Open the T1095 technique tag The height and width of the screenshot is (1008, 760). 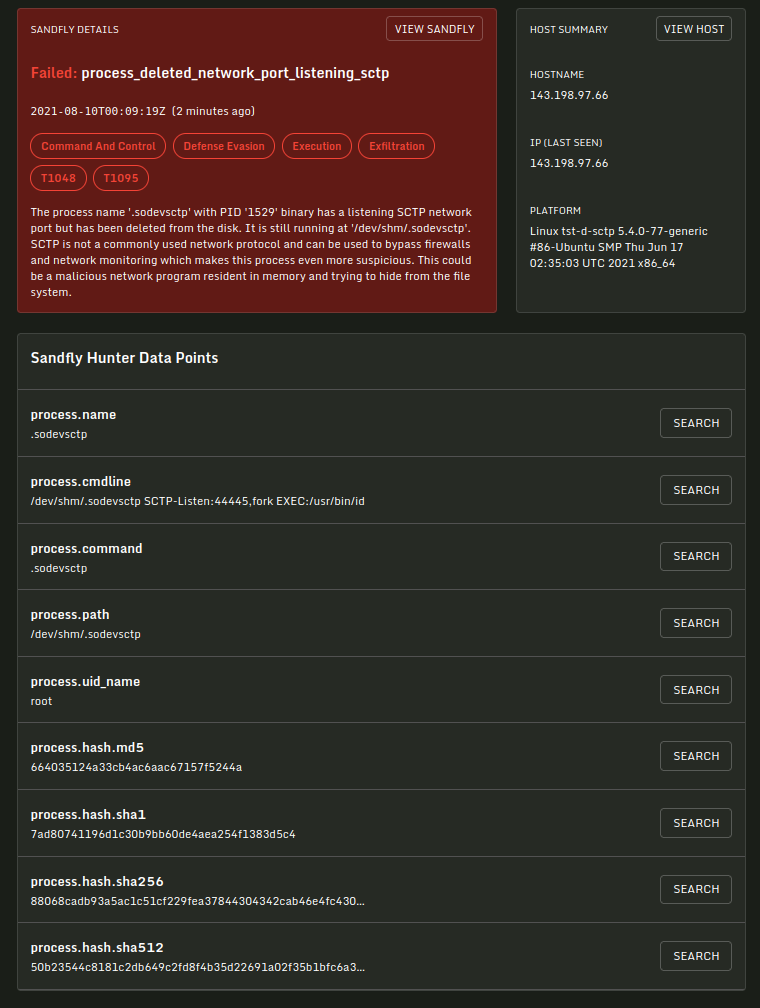click(x=121, y=178)
